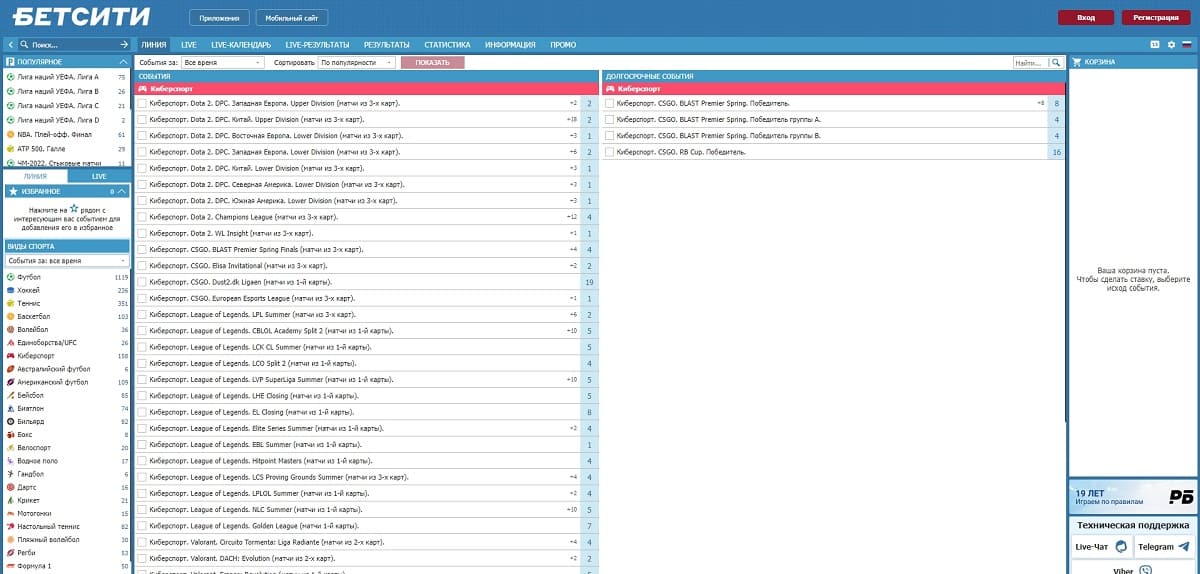Viewport: 1200px width, 574px height.
Task: Collapse the Избранное panel
Action: [x=121, y=190]
